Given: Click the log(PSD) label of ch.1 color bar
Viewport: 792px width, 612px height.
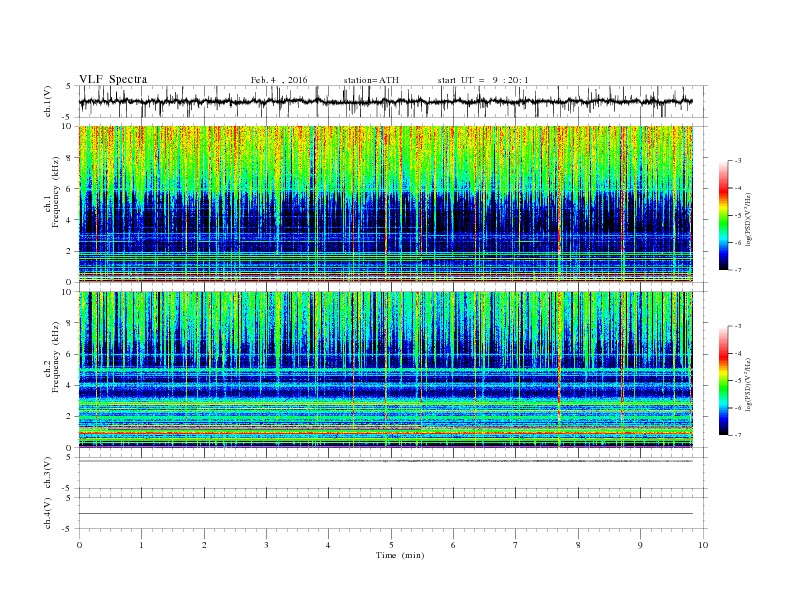Looking at the screenshot, I should (x=750, y=218).
